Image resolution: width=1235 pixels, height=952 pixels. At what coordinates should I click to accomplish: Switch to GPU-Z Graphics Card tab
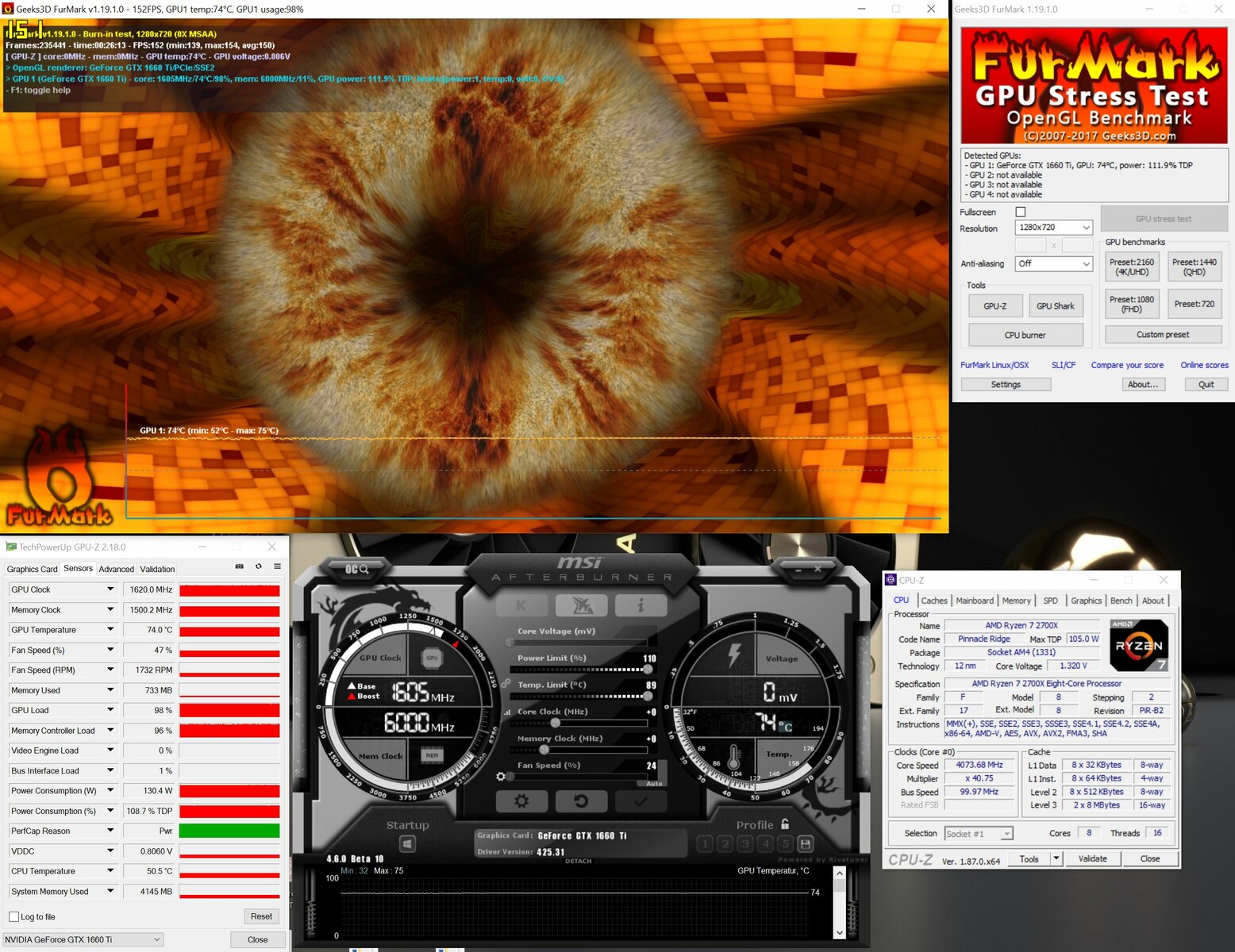point(32,569)
